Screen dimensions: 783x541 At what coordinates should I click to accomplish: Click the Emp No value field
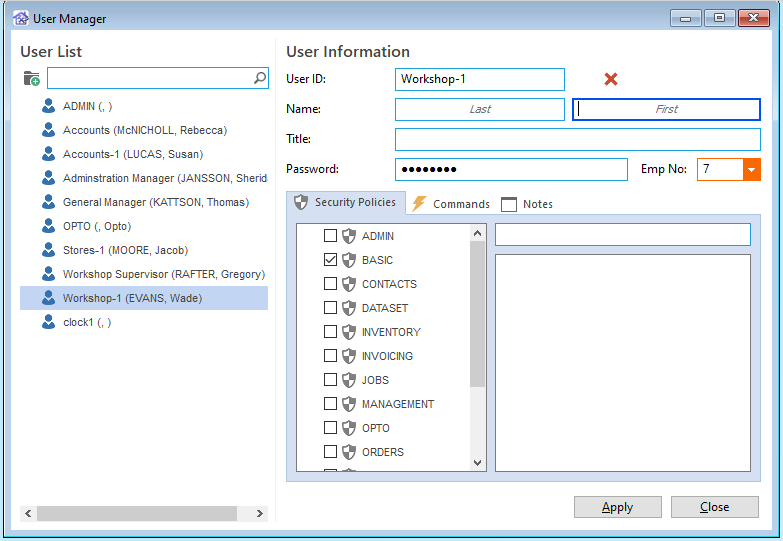[720, 169]
